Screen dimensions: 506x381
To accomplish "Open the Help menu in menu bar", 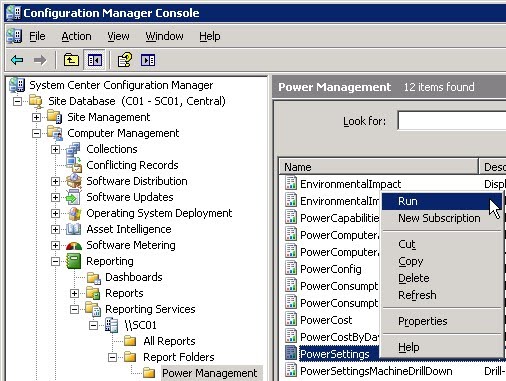I will tap(210, 36).
